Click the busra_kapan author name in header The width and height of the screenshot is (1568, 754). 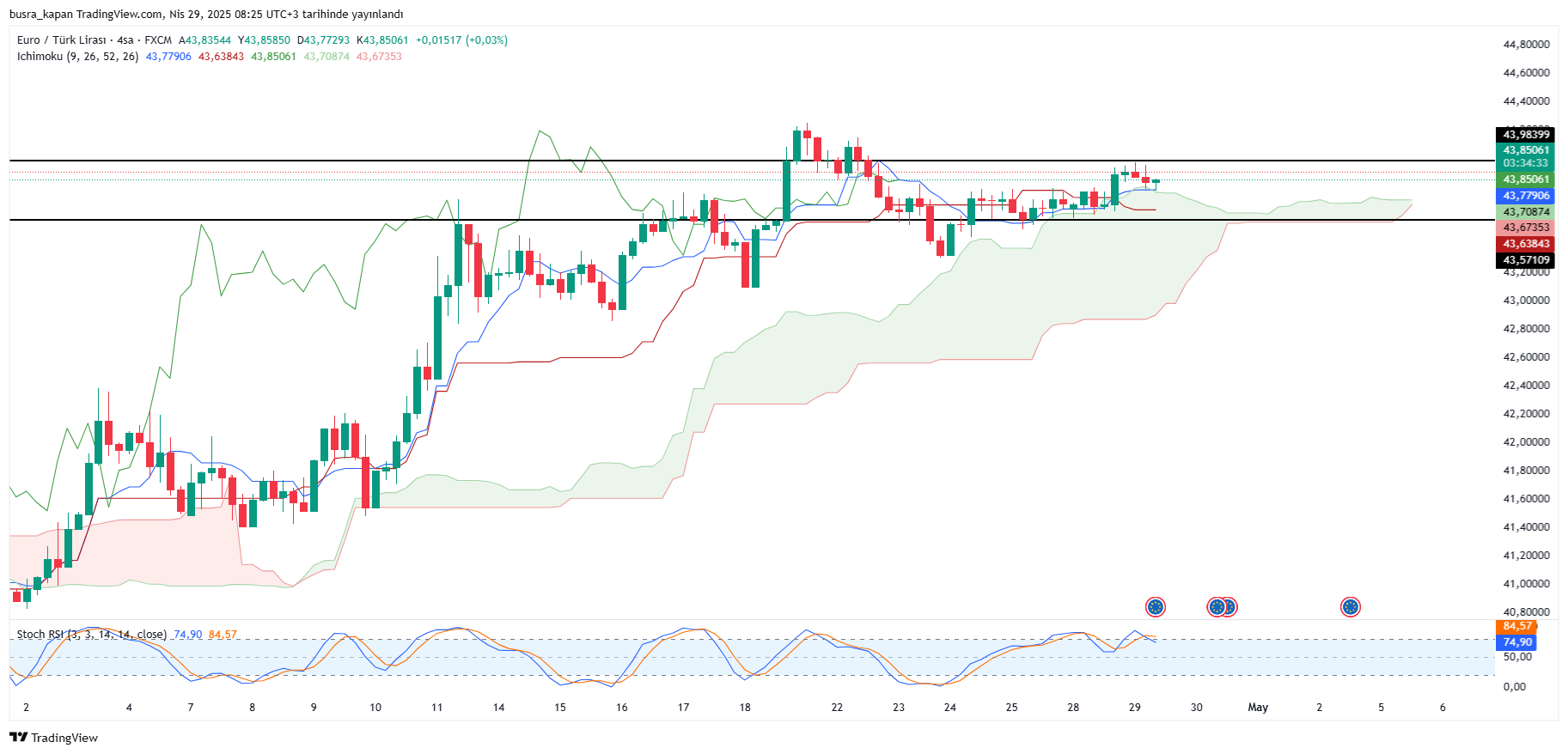[x=40, y=15]
